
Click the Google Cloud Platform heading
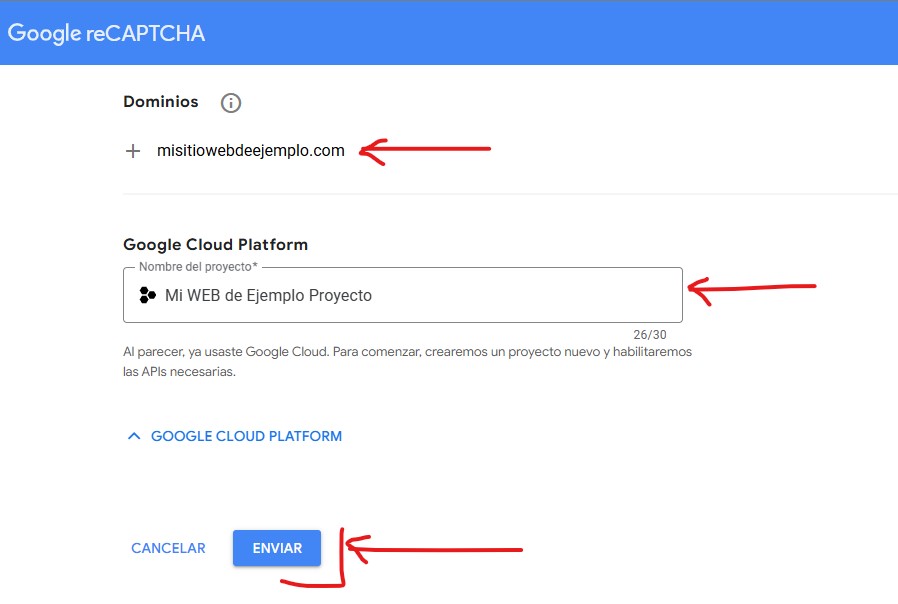tap(215, 244)
